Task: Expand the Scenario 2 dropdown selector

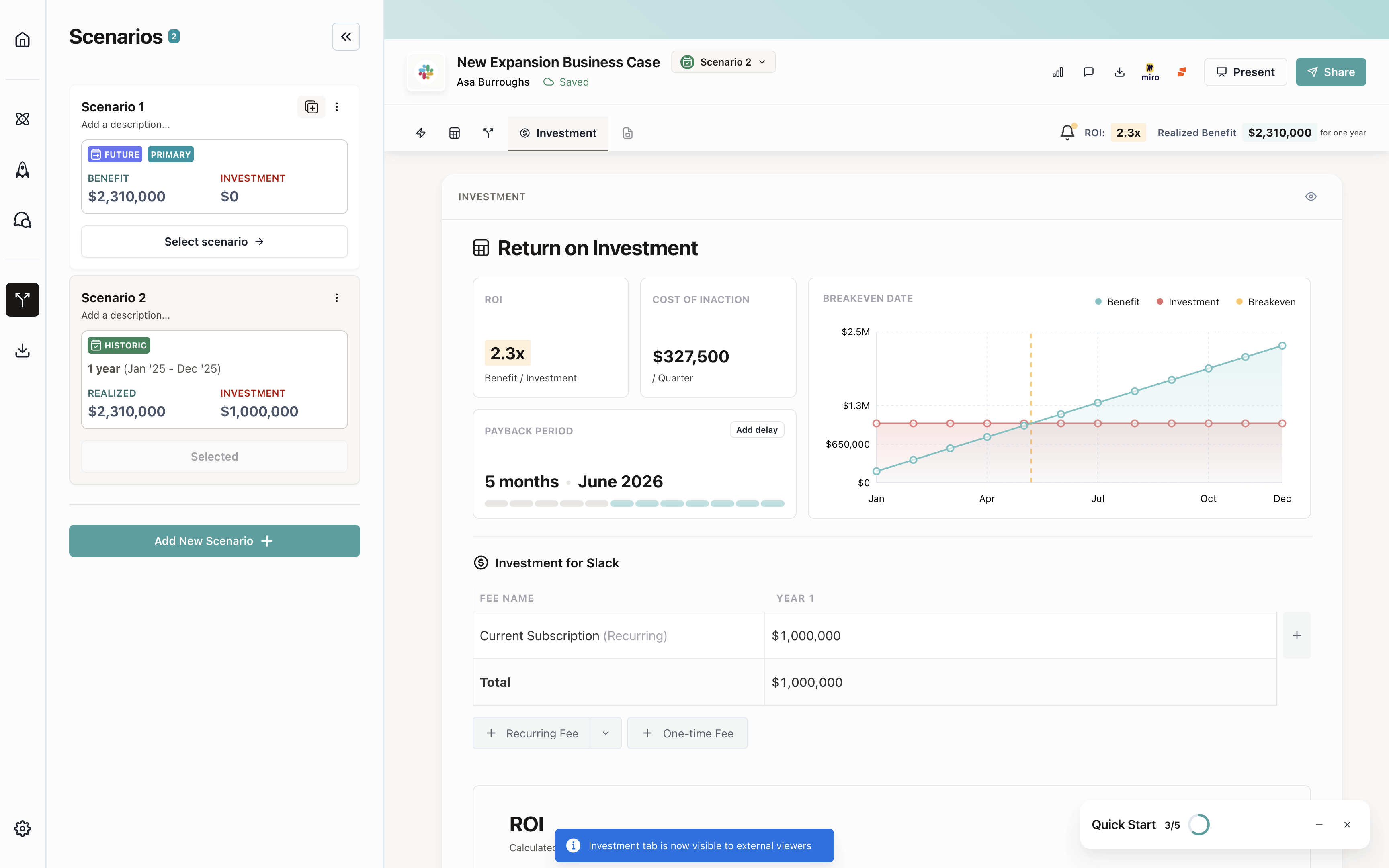Action: (x=723, y=62)
